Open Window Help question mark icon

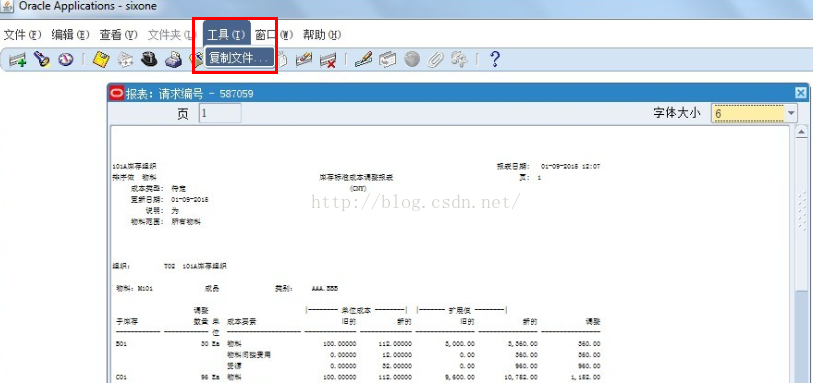(x=495, y=59)
